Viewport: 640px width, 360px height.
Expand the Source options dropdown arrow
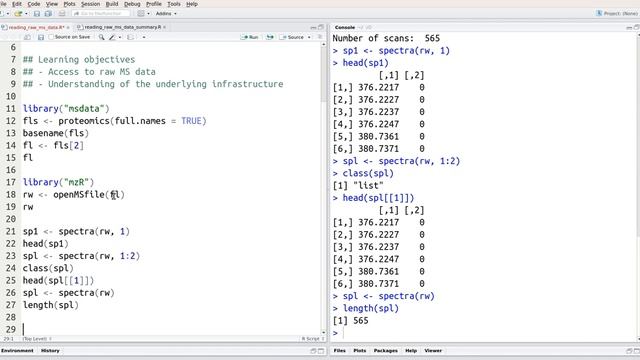[x=309, y=37]
